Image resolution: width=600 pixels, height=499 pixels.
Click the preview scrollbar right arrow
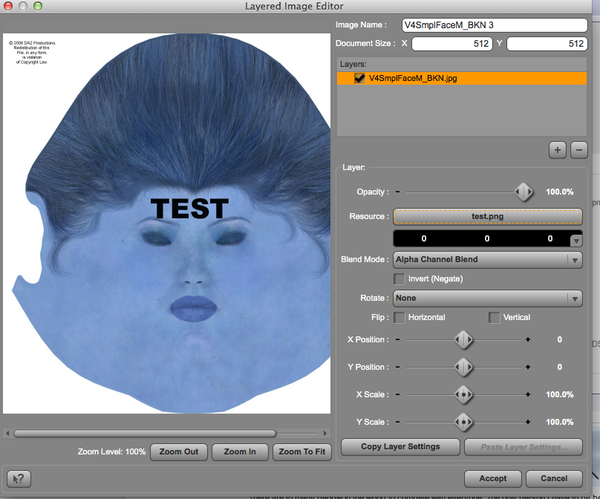[325, 433]
